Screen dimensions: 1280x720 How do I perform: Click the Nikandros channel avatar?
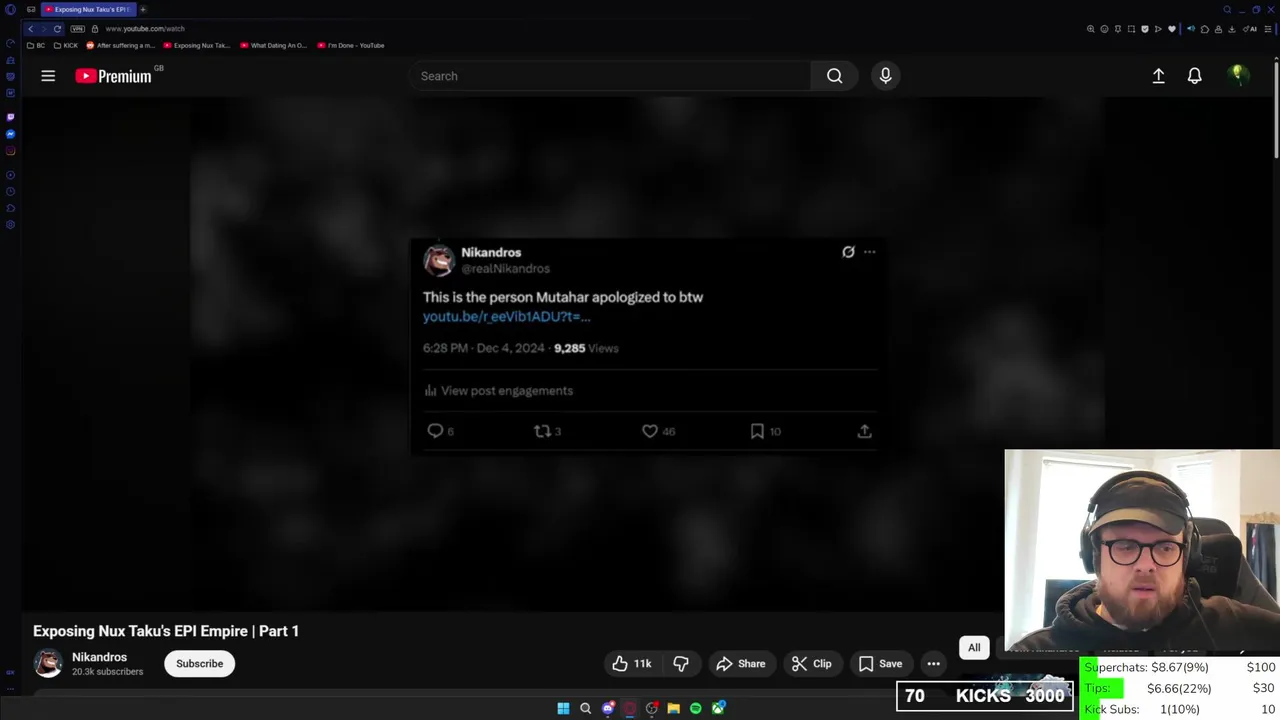click(x=48, y=664)
